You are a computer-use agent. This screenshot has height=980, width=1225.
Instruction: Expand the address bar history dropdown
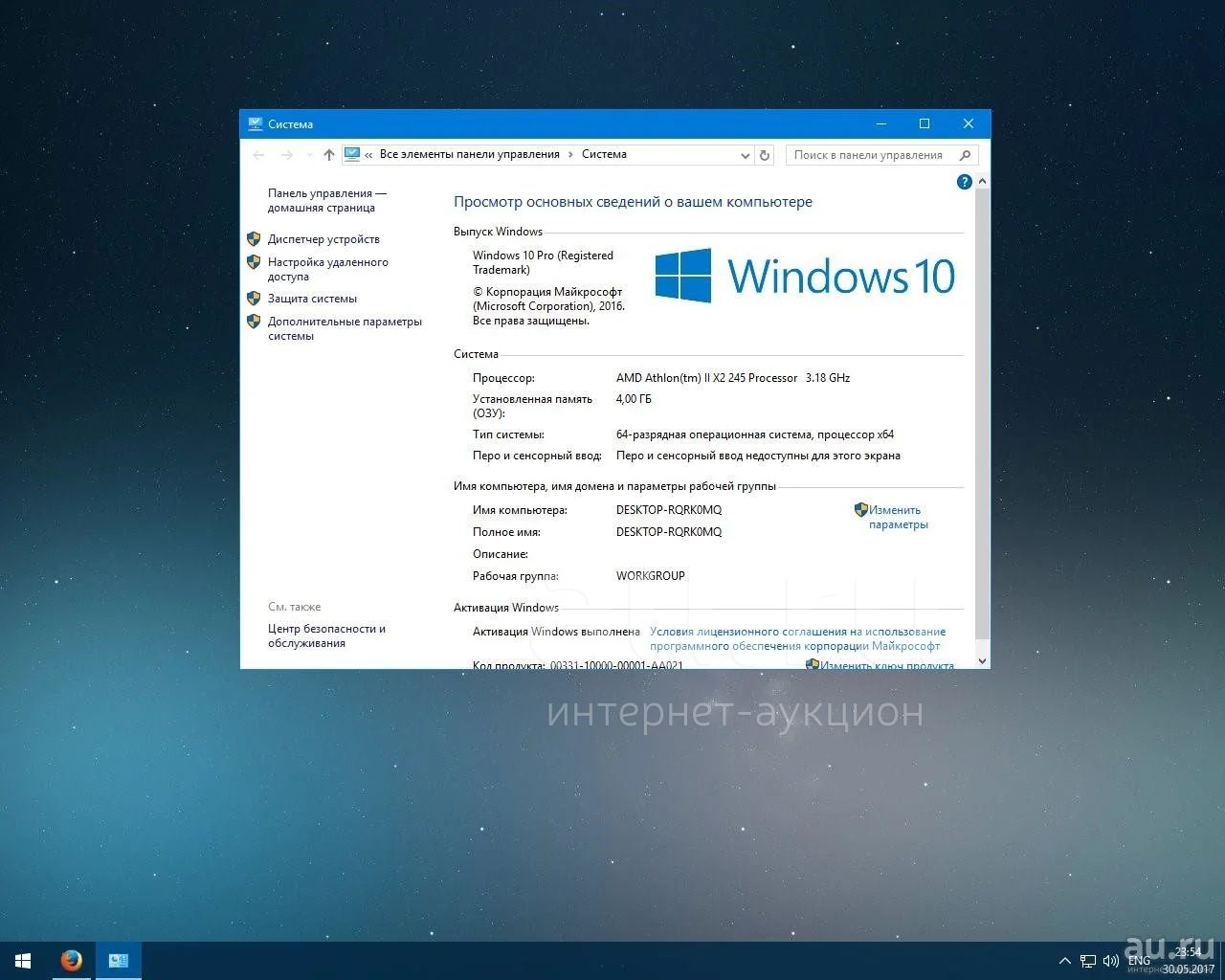click(x=746, y=155)
